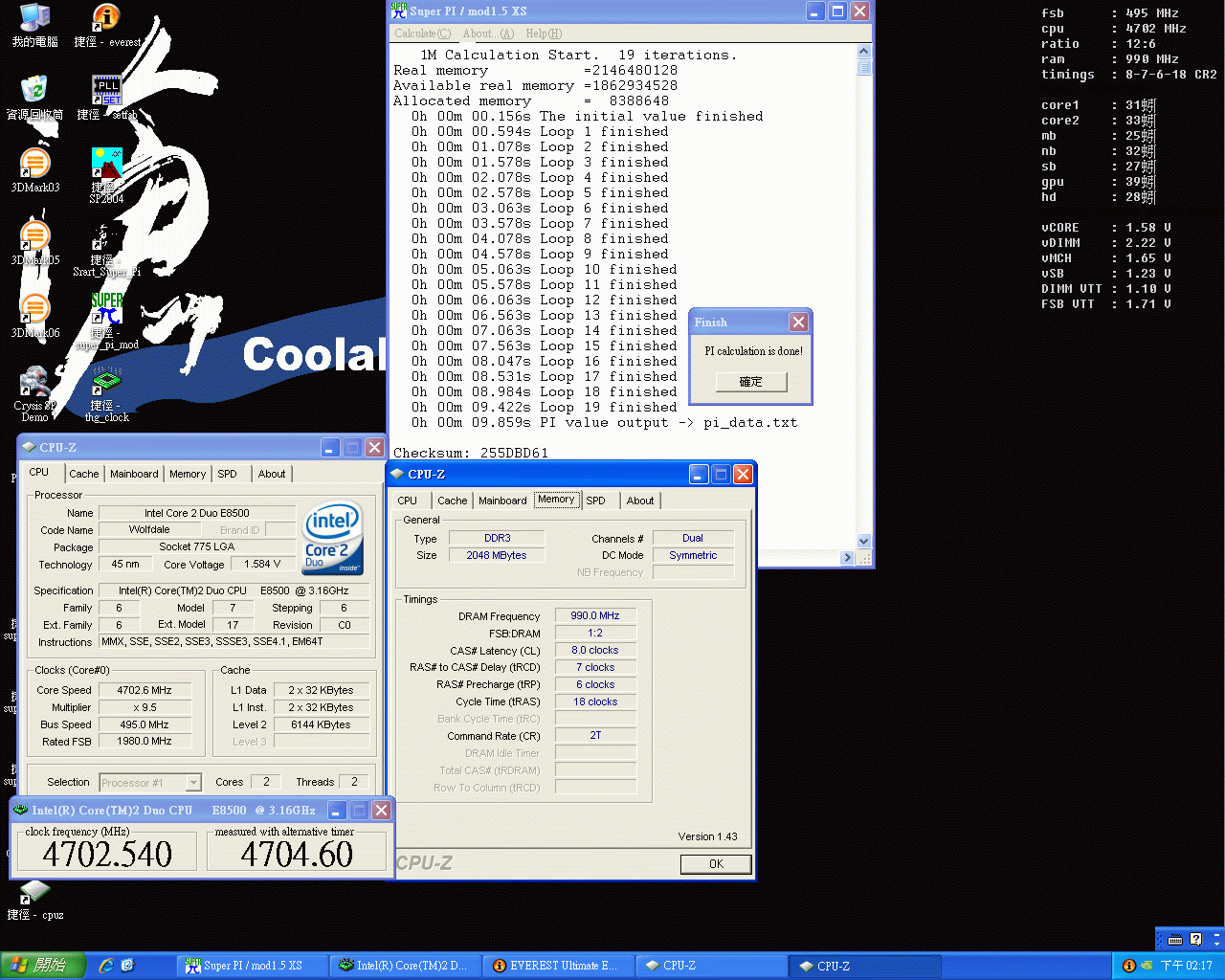Click the on-screen keyboard language bar icon

1175,940
